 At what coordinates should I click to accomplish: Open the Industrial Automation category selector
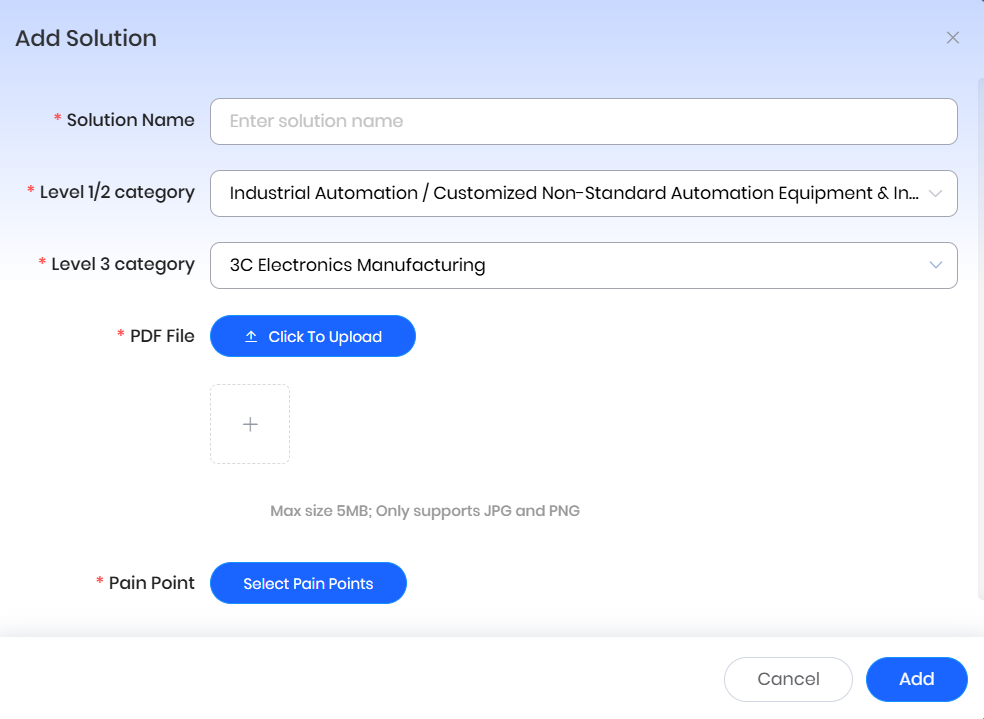click(574, 194)
